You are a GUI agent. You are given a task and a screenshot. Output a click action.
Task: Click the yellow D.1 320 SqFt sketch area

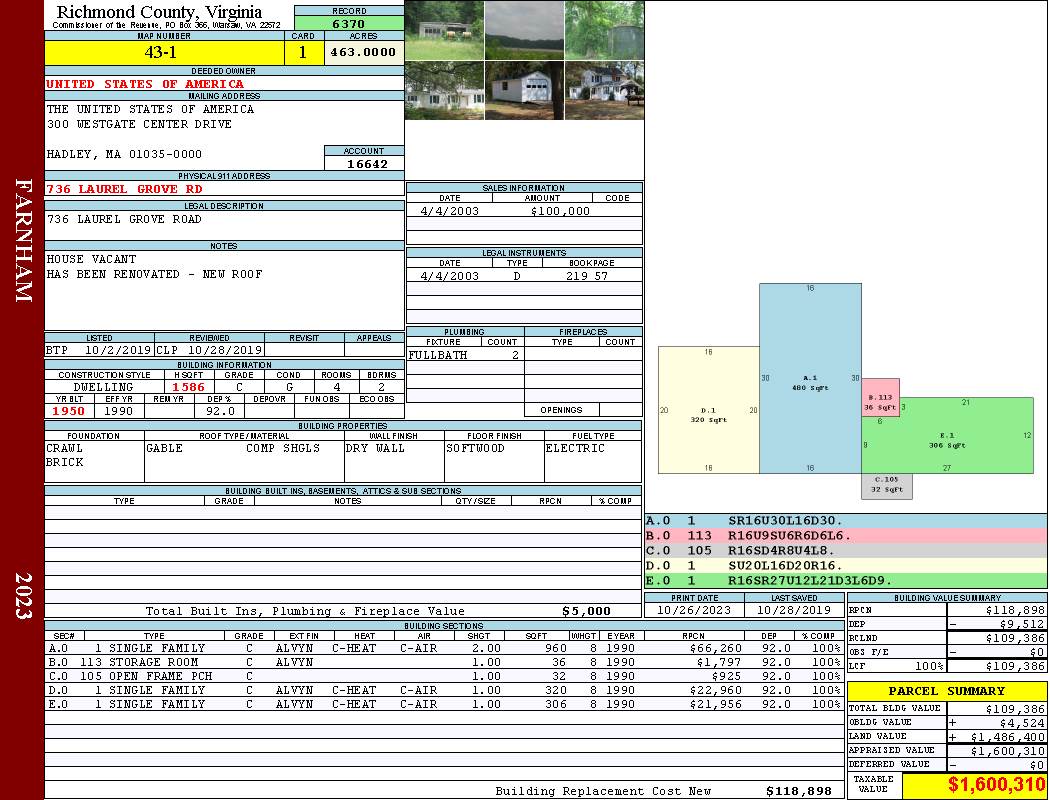(708, 410)
